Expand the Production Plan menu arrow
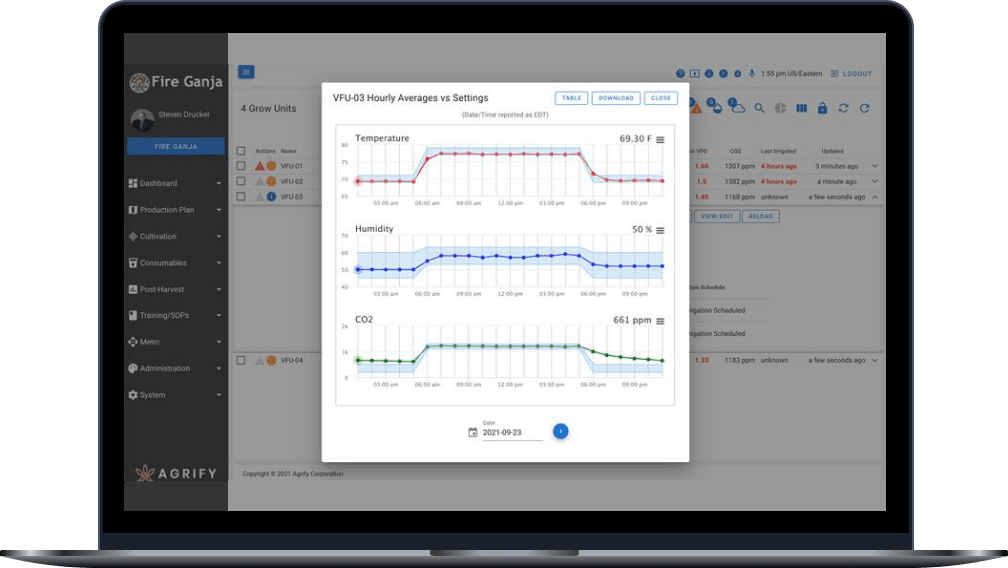Image resolution: width=1008 pixels, height=568 pixels. click(x=219, y=210)
